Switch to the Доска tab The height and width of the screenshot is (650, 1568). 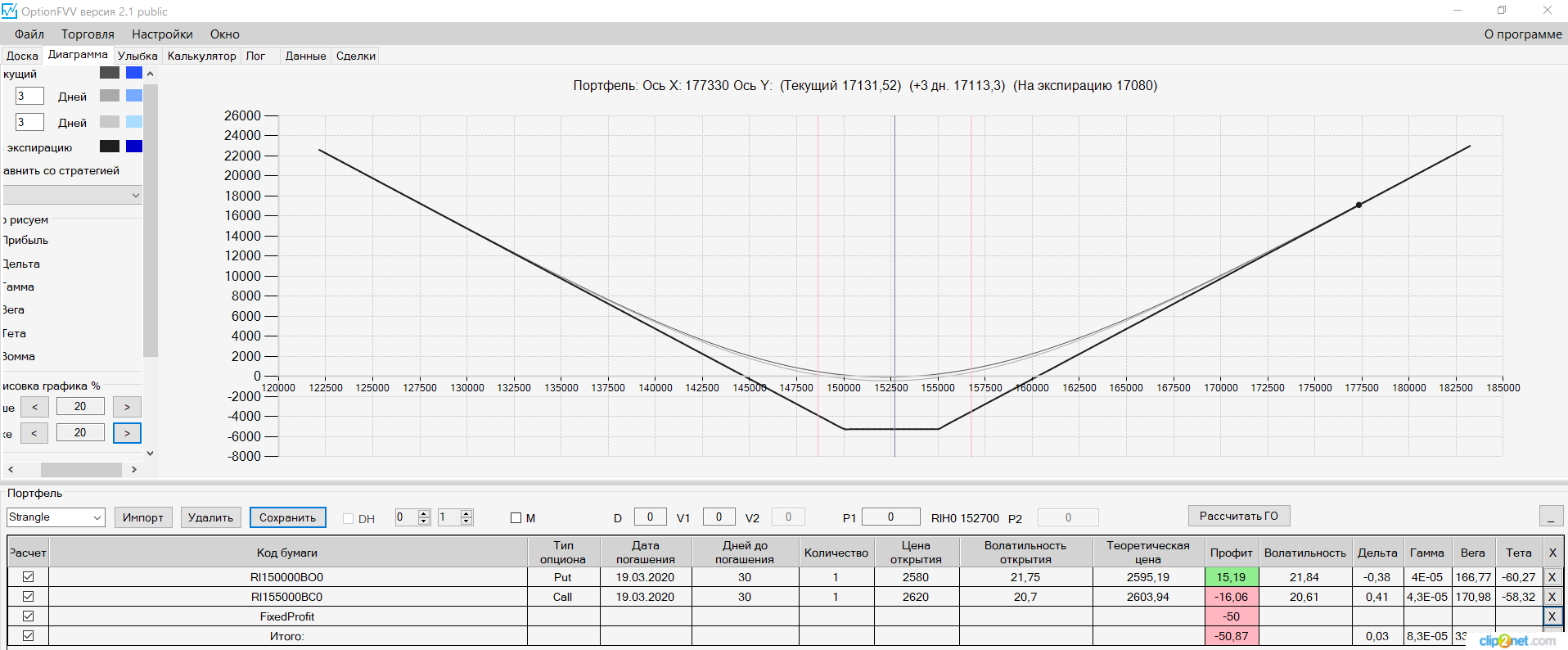(x=22, y=56)
